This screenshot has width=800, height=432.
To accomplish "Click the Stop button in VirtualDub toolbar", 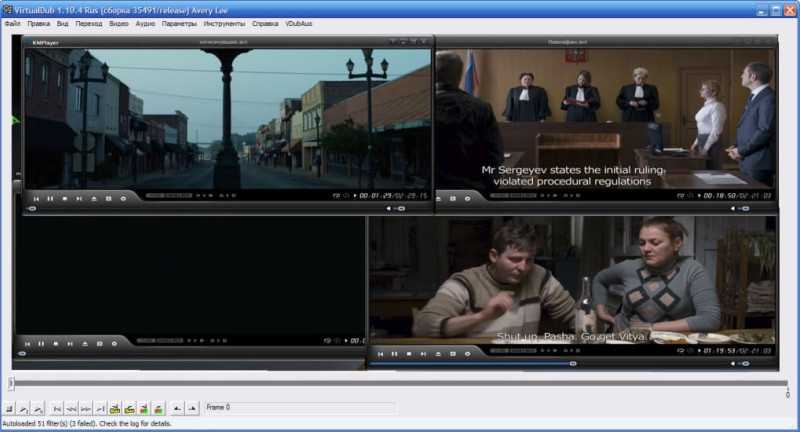I will pos(9,409).
